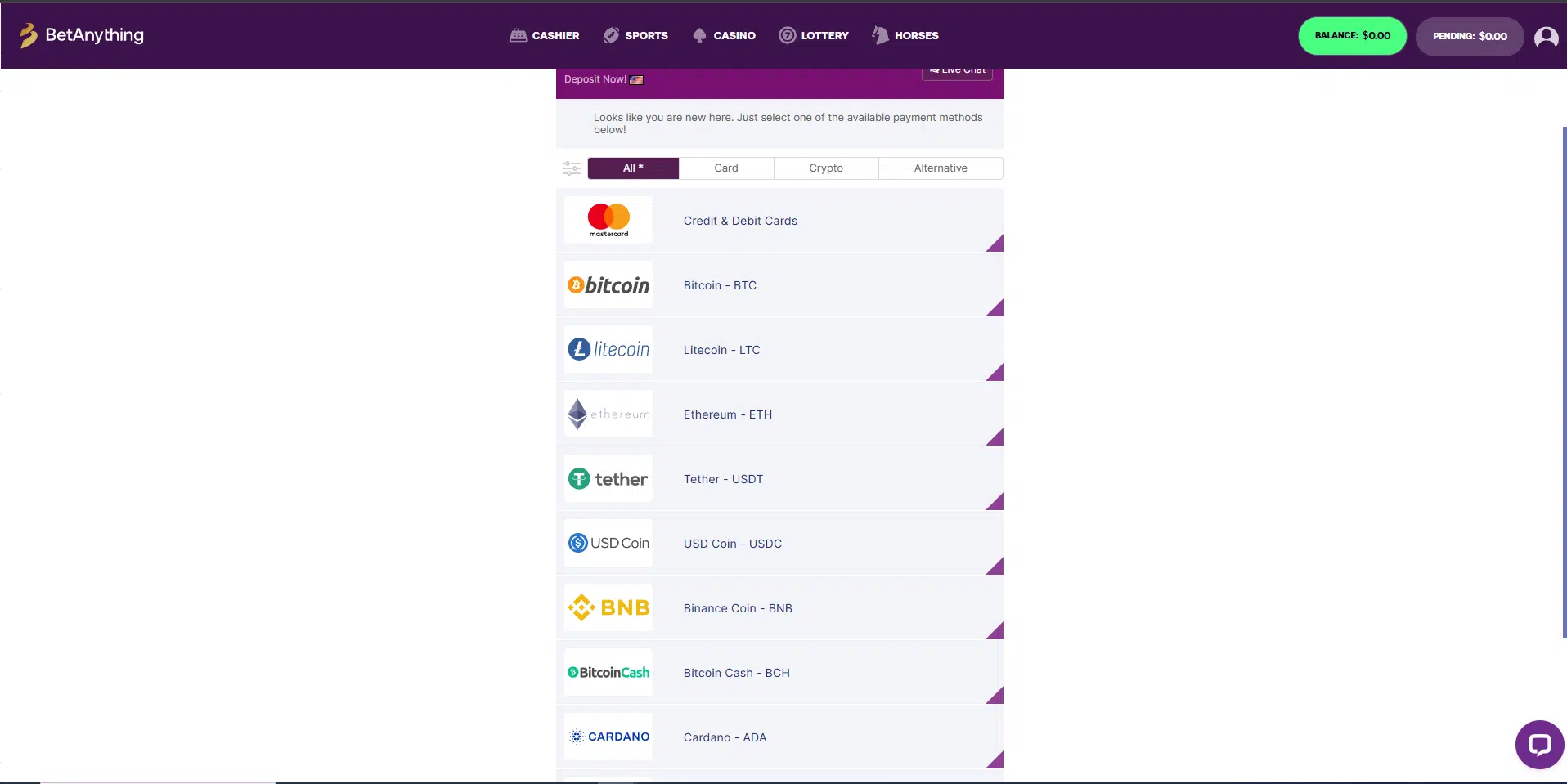
Task: Expand the Cardano row corner arrow
Action: 997,762
